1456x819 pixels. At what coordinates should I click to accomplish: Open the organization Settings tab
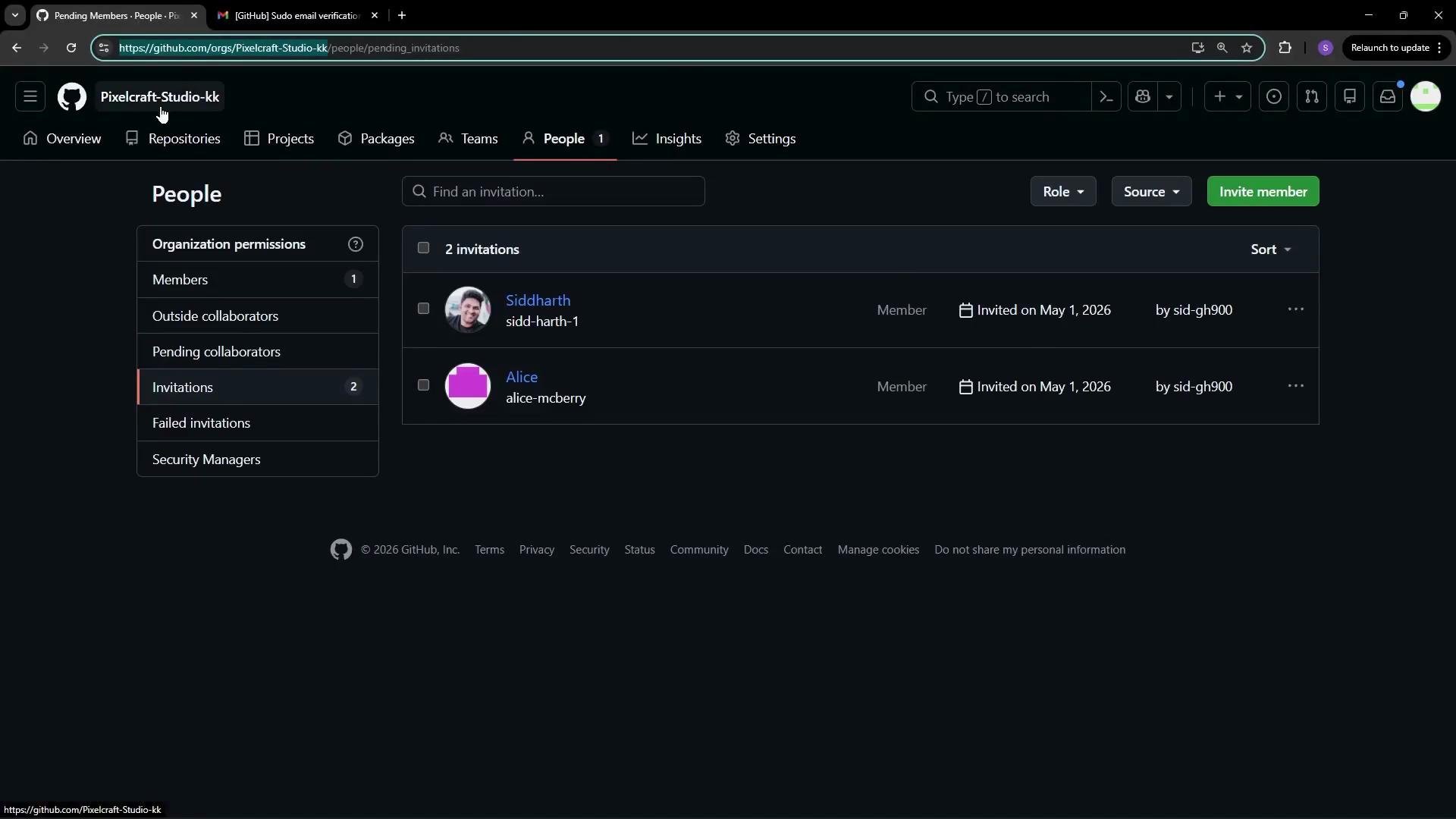761,139
